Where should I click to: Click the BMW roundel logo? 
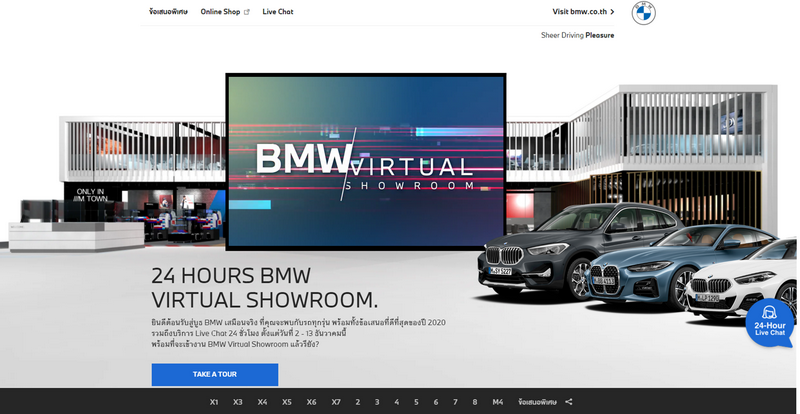click(643, 13)
